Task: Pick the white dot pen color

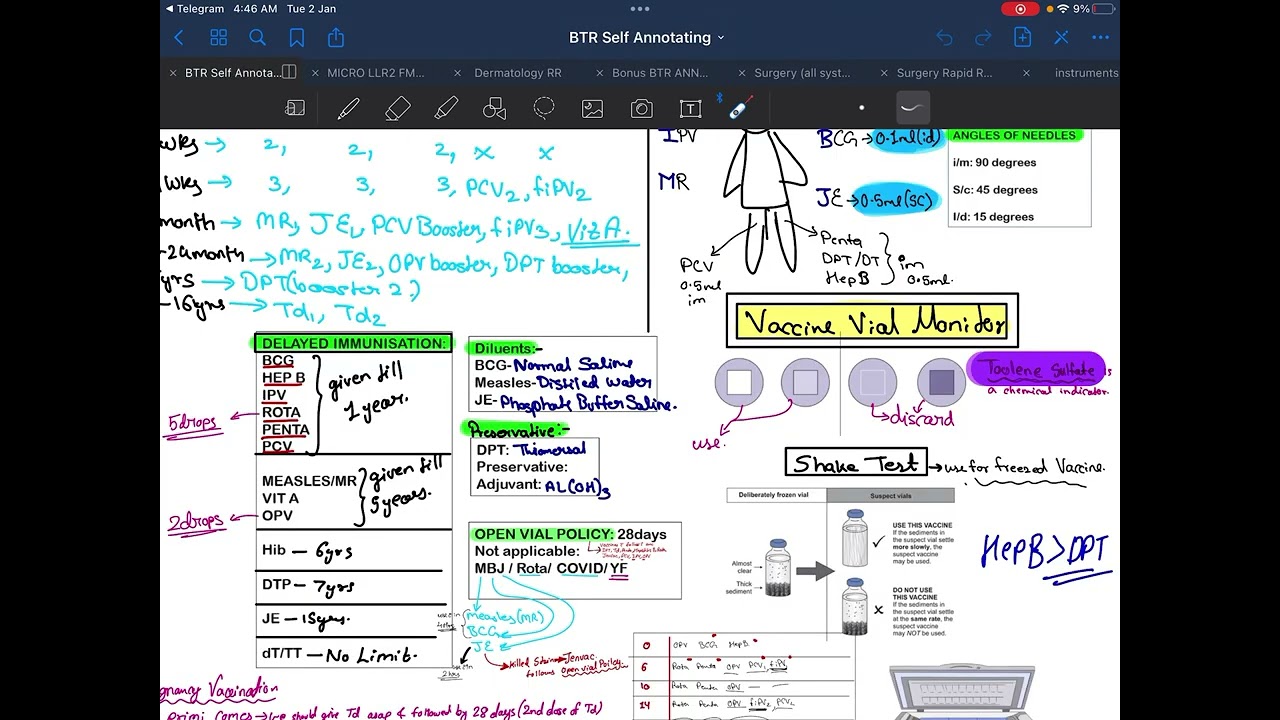Action: [861, 108]
